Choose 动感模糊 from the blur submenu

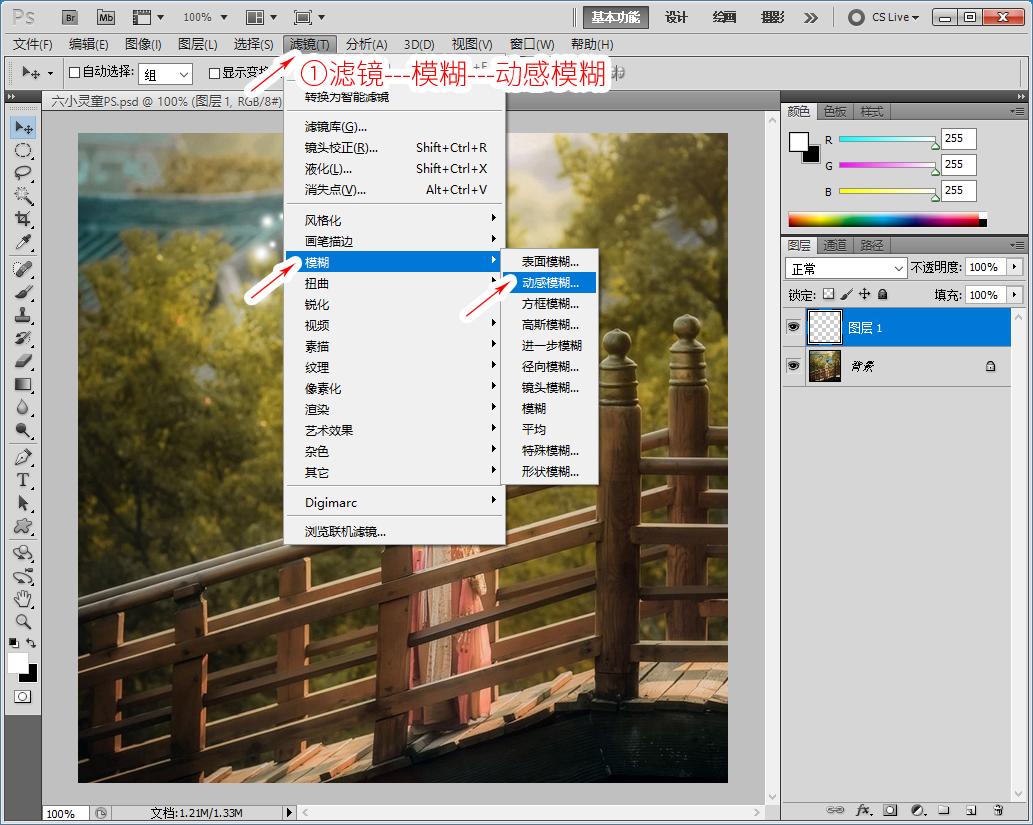click(x=549, y=283)
